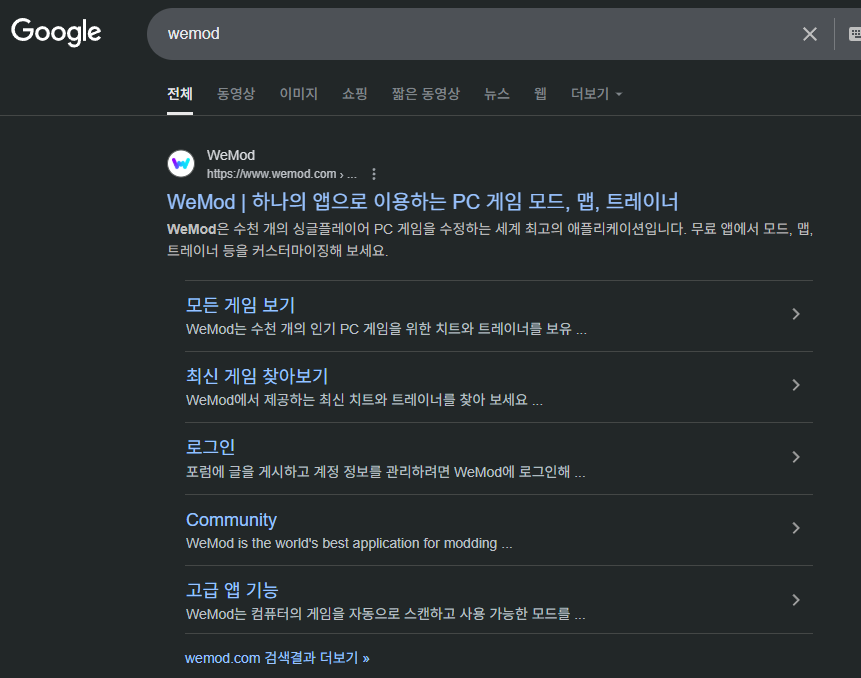Viewport: 861px width, 678px height.
Task: Open the 짧은 동영상 tab
Action: click(x=426, y=94)
